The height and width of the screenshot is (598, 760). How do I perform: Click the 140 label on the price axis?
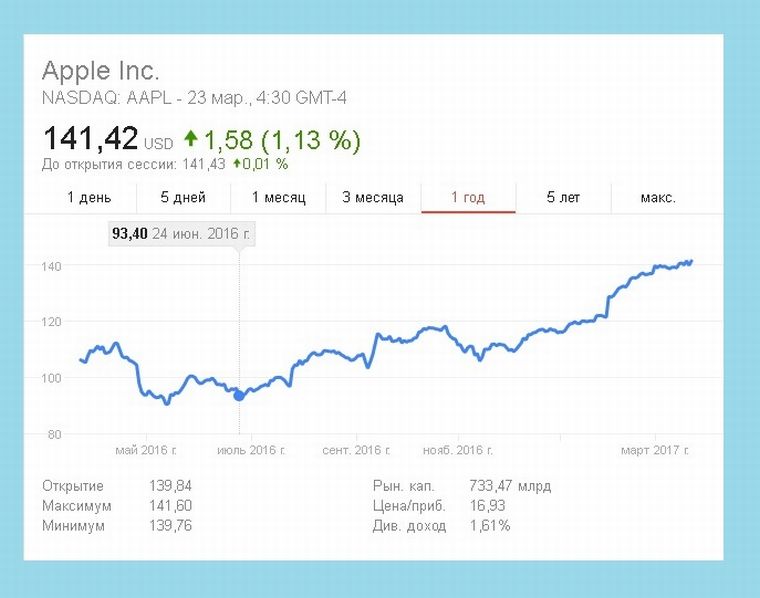(52, 266)
